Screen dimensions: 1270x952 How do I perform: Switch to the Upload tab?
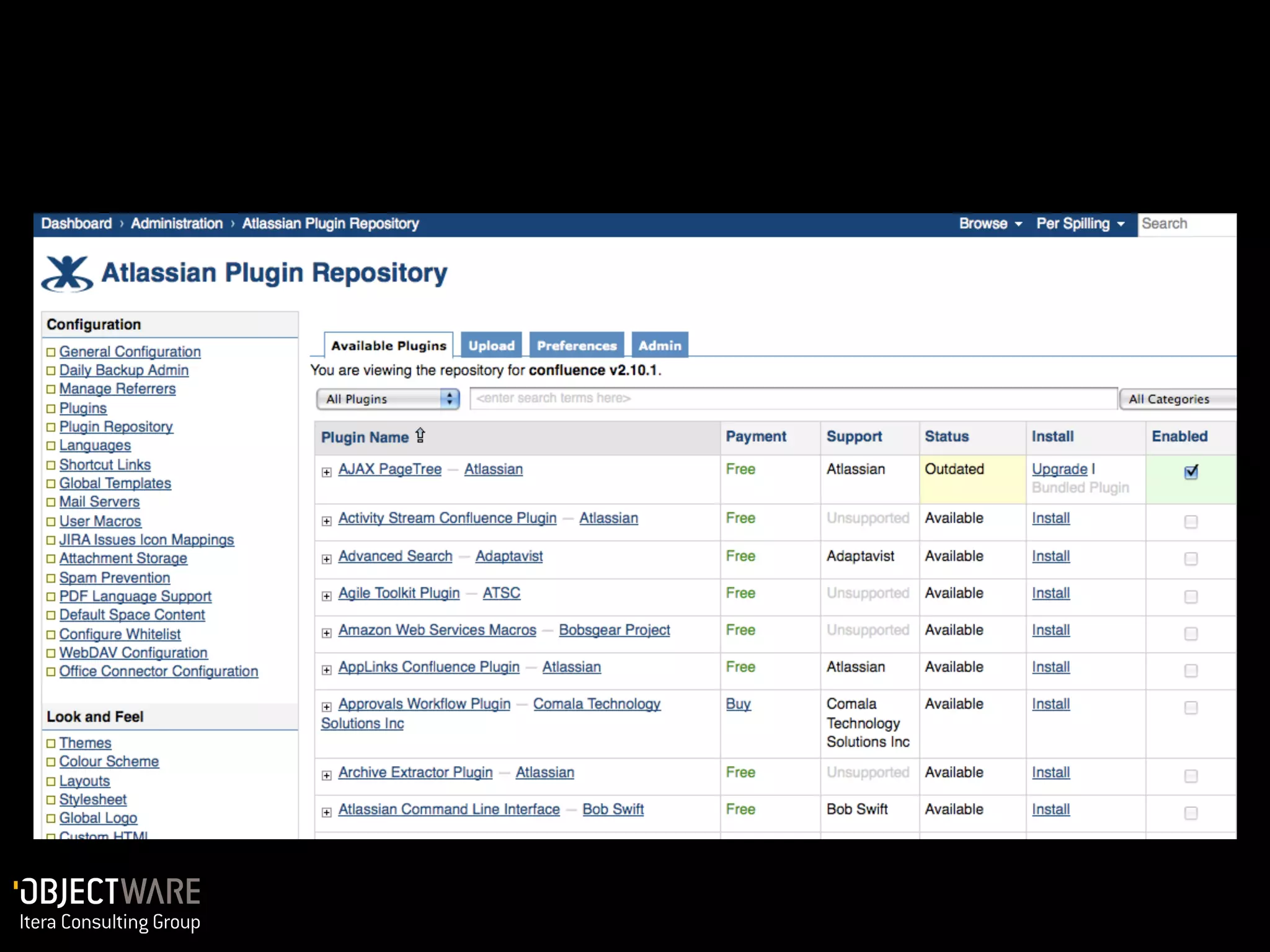(491, 345)
